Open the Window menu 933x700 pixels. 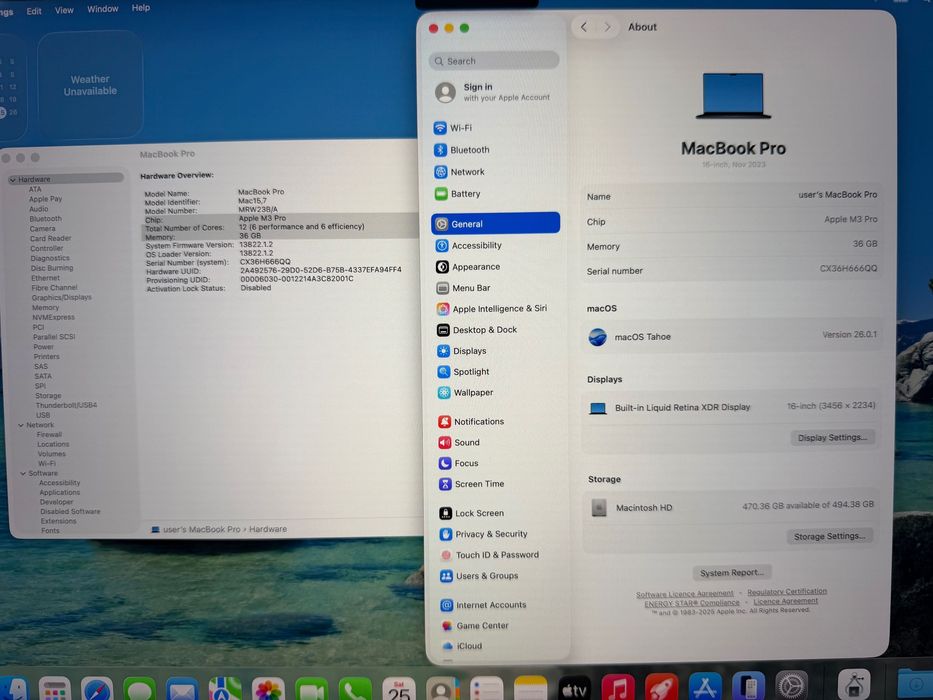(x=102, y=9)
